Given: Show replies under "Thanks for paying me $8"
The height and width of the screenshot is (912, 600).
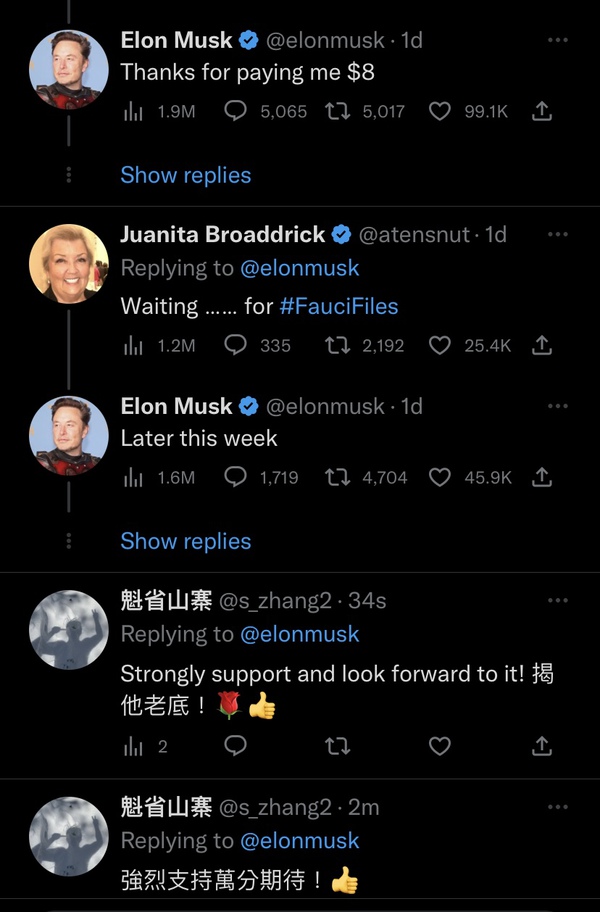Looking at the screenshot, I should [186, 175].
